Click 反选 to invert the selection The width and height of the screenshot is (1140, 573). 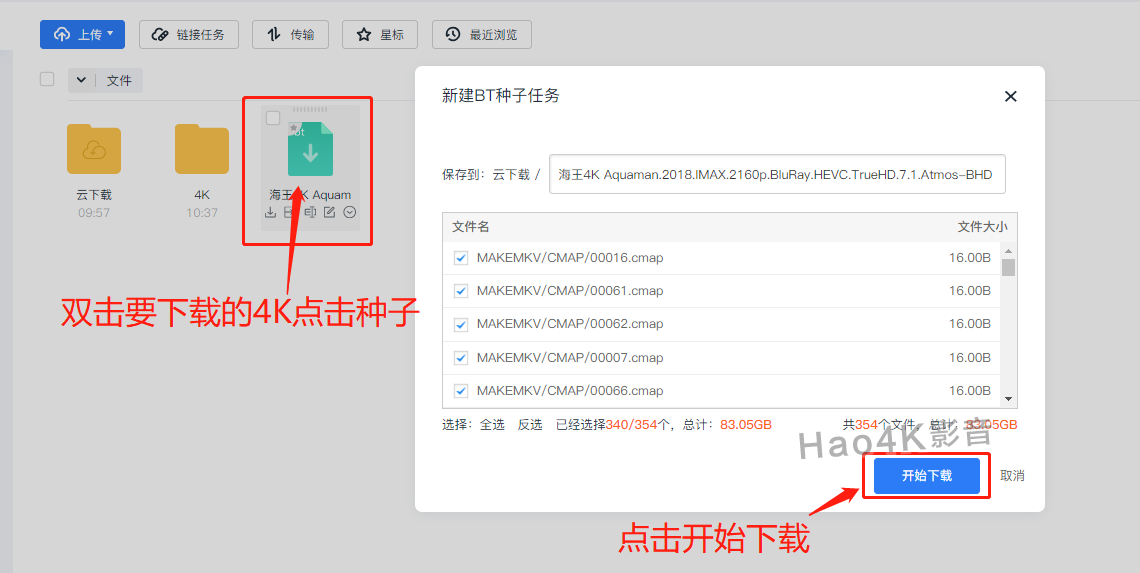[529, 425]
